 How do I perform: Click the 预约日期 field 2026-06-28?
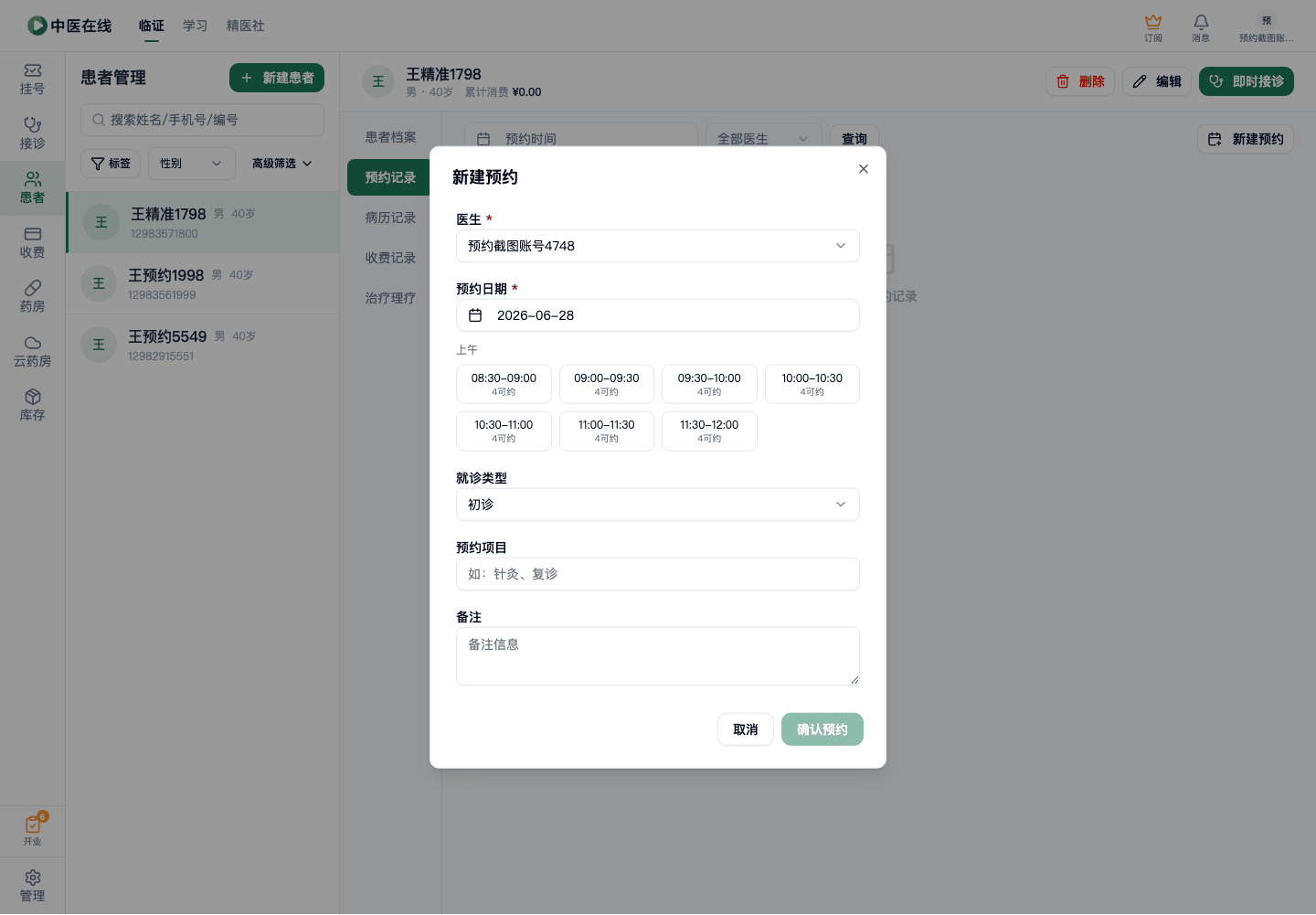[x=658, y=315]
